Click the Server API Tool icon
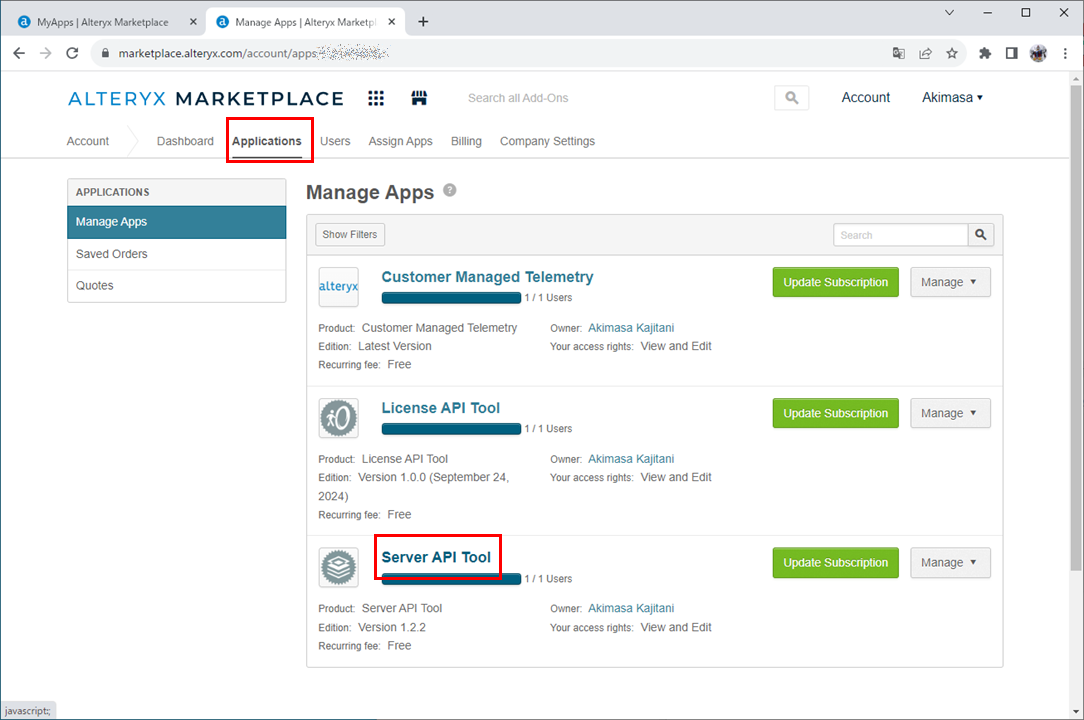Image resolution: width=1084 pixels, height=720 pixels. (x=338, y=567)
